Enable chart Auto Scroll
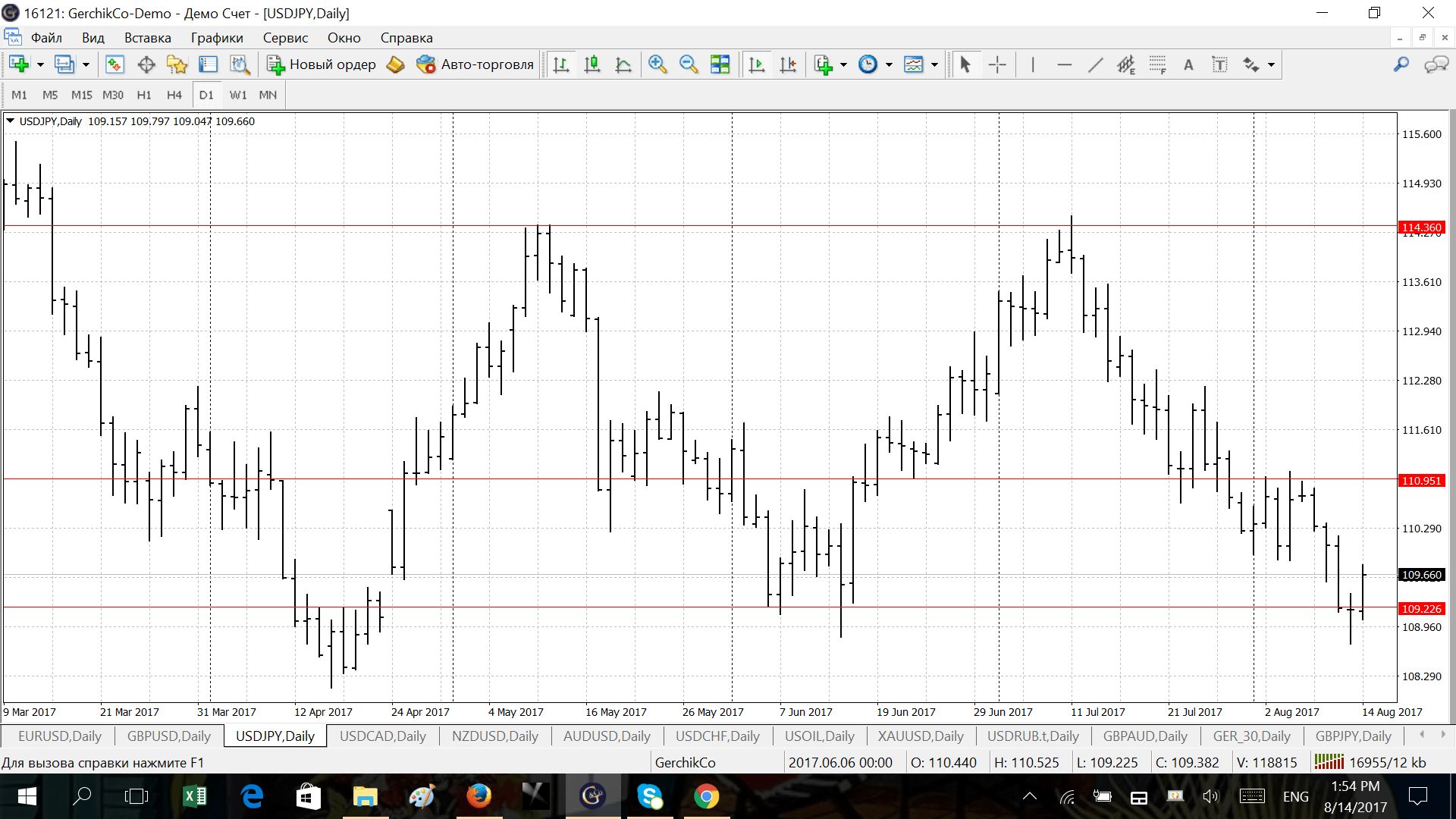Viewport: 1456px width, 819px height. click(x=757, y=64)
